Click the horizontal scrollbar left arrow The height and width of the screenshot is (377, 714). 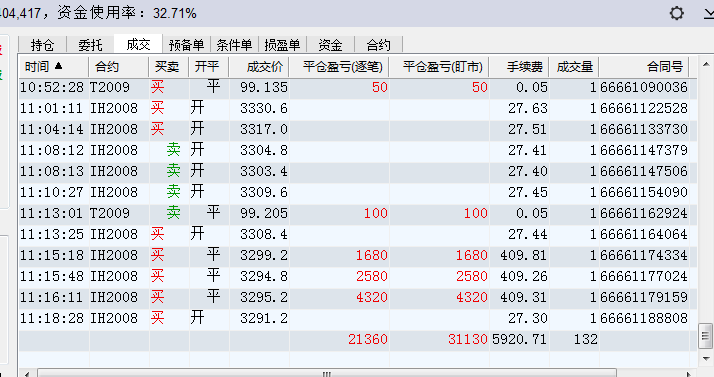(x=27, y=374)
